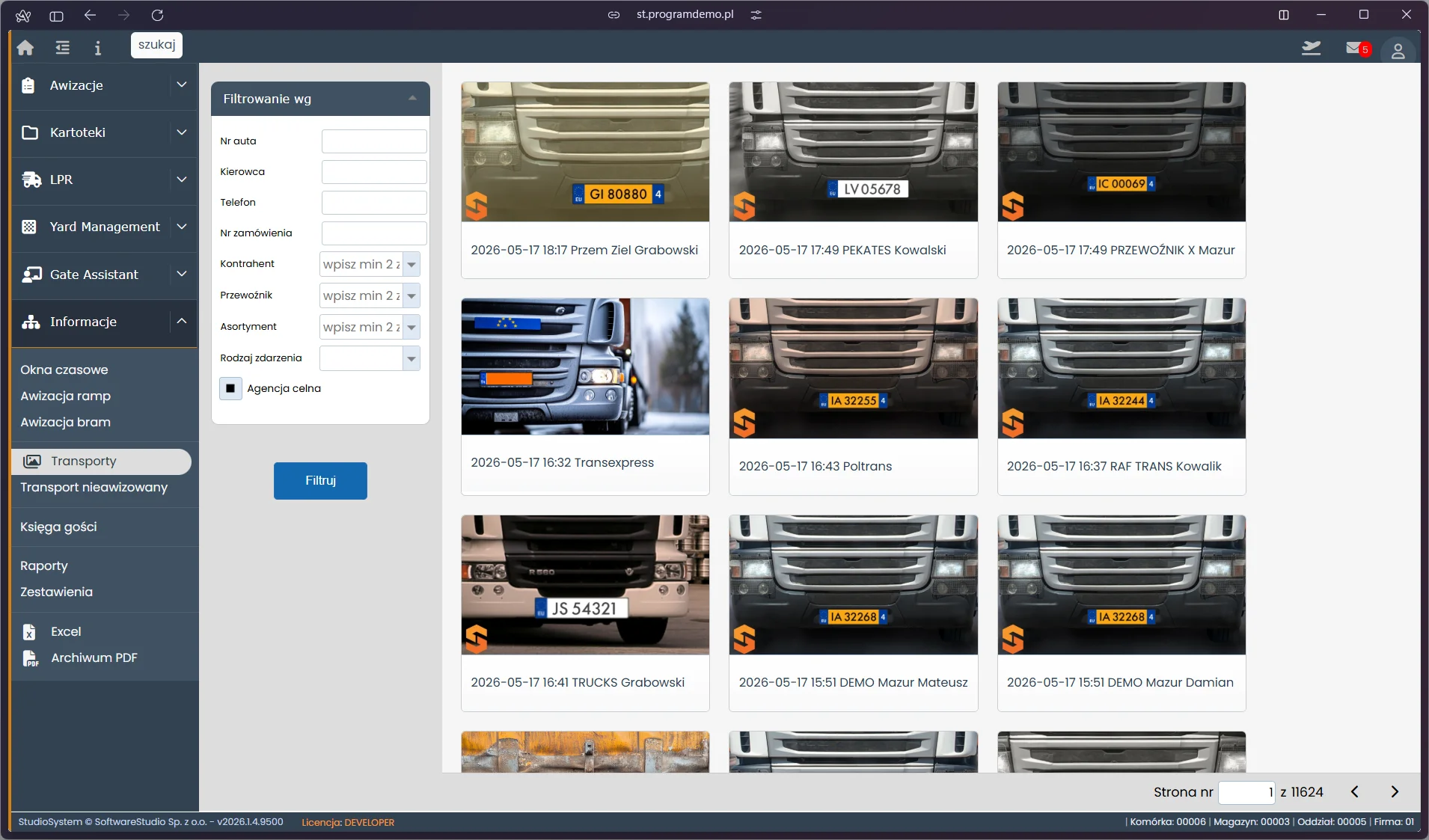The image size is (1429, 840).
Task: Click the Strona nr page number field
Action: pyautogui.click(x=1246, y=792)
